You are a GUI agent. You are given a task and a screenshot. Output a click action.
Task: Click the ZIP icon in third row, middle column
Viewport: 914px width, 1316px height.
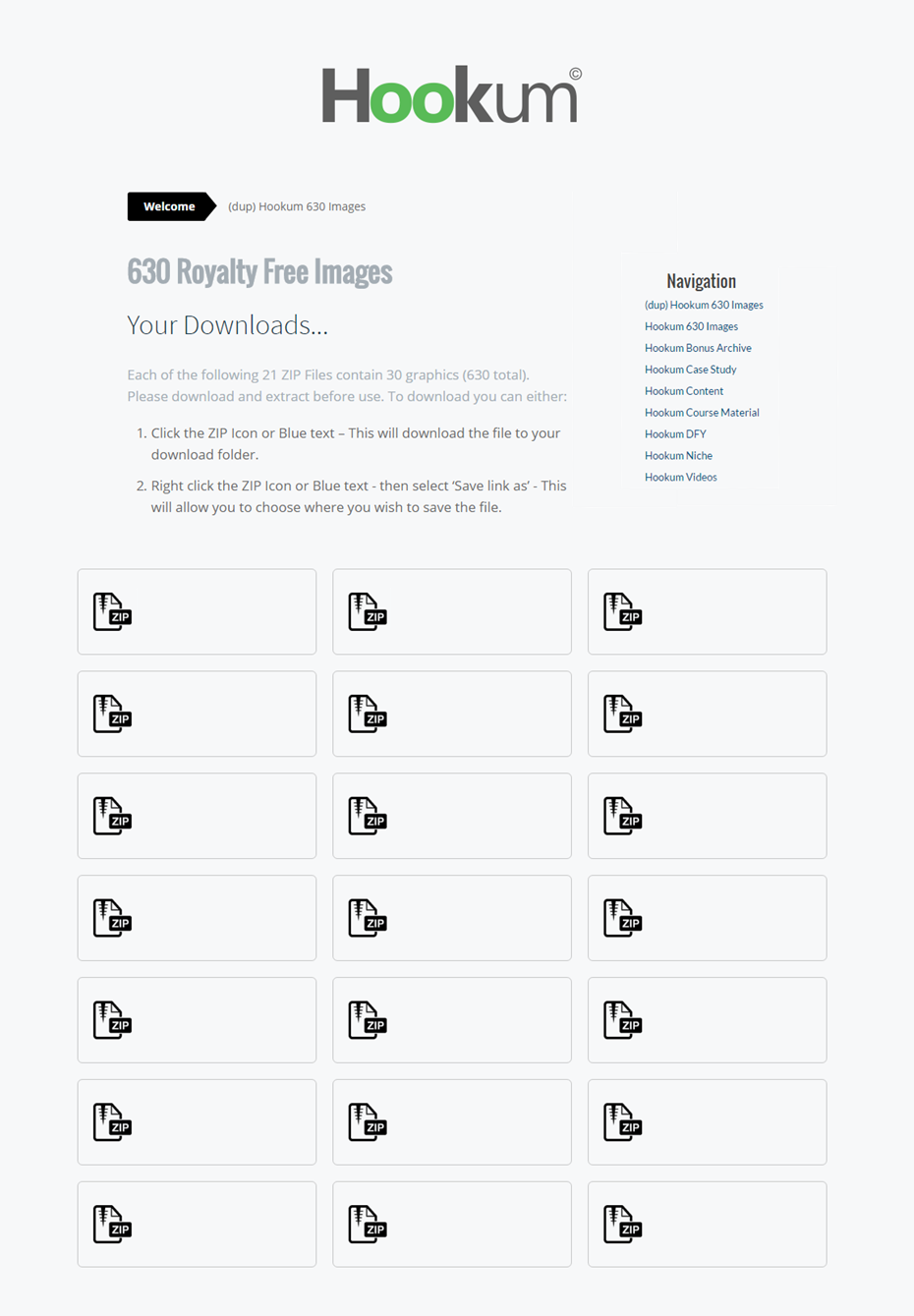coord(368,816)
